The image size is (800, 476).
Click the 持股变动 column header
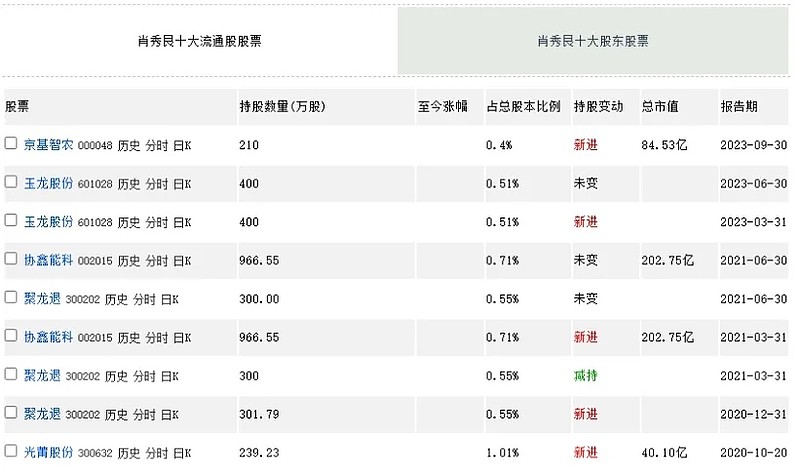598,106
